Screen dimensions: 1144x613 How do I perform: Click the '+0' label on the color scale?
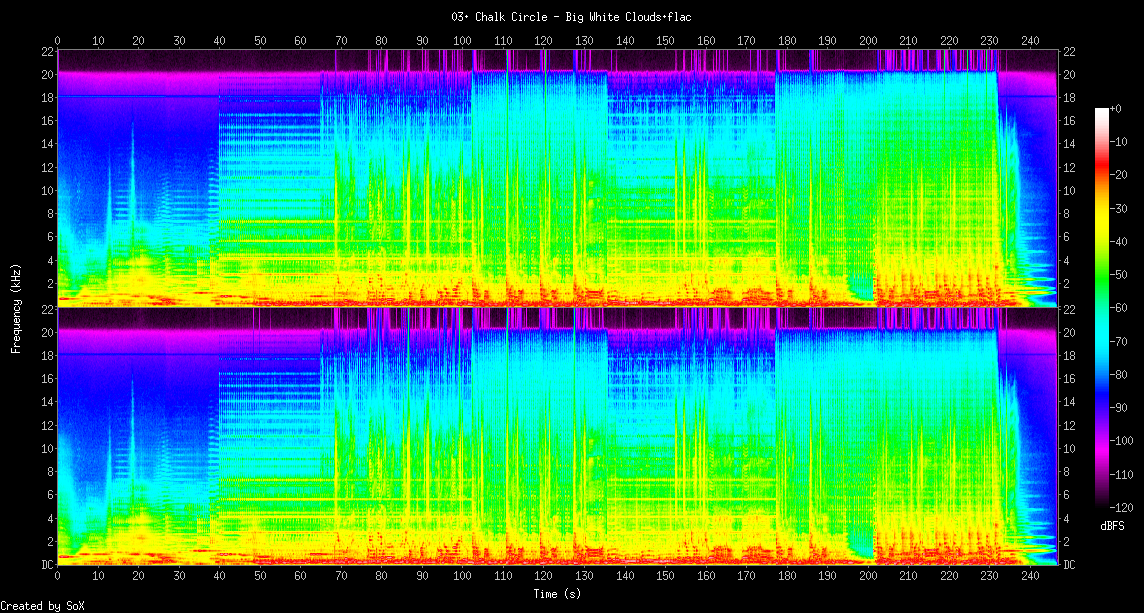click(1116, 108)
